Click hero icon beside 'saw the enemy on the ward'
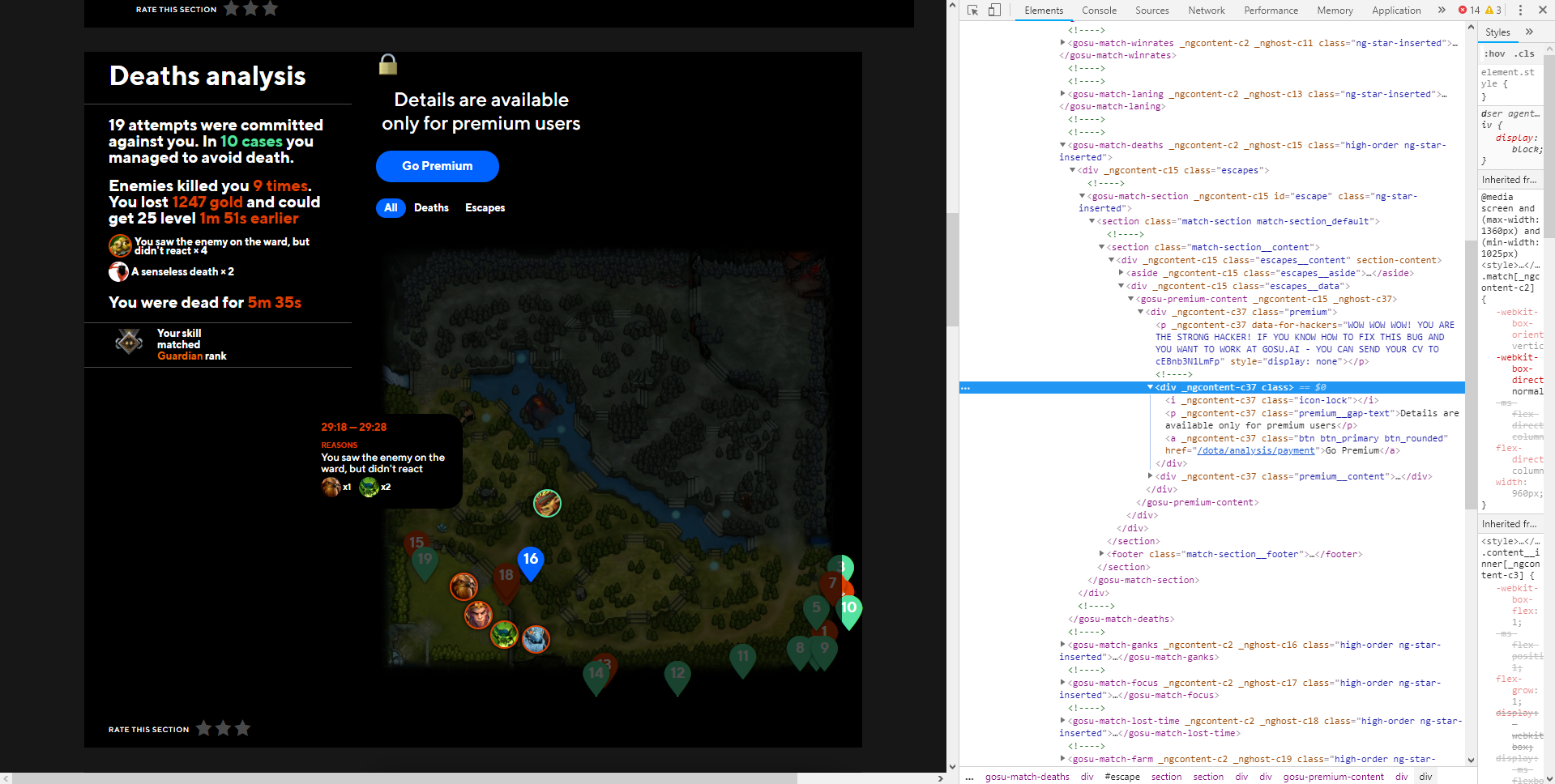Screen dimensions: 1555x784 click(x=120, y=245)
